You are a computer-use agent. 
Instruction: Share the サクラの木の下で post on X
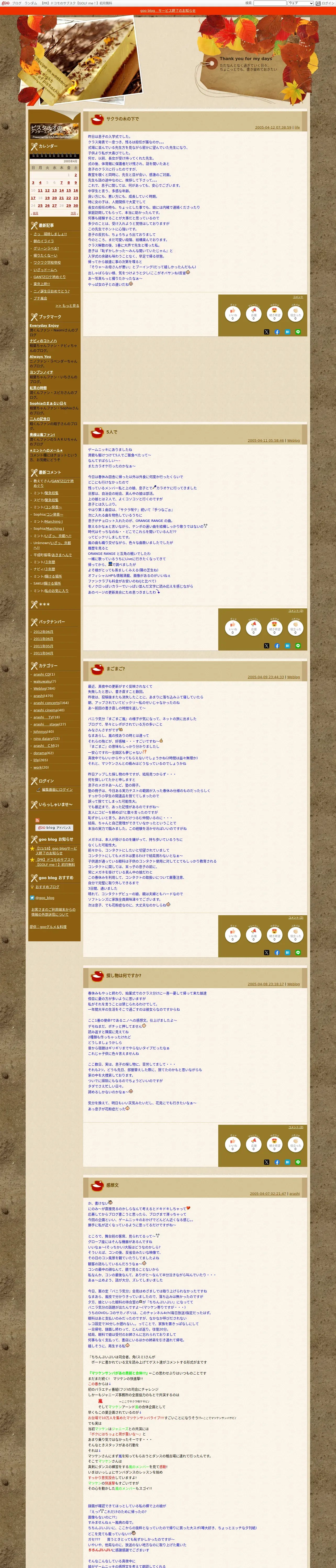pyautogui.click(x=266, y=332)
